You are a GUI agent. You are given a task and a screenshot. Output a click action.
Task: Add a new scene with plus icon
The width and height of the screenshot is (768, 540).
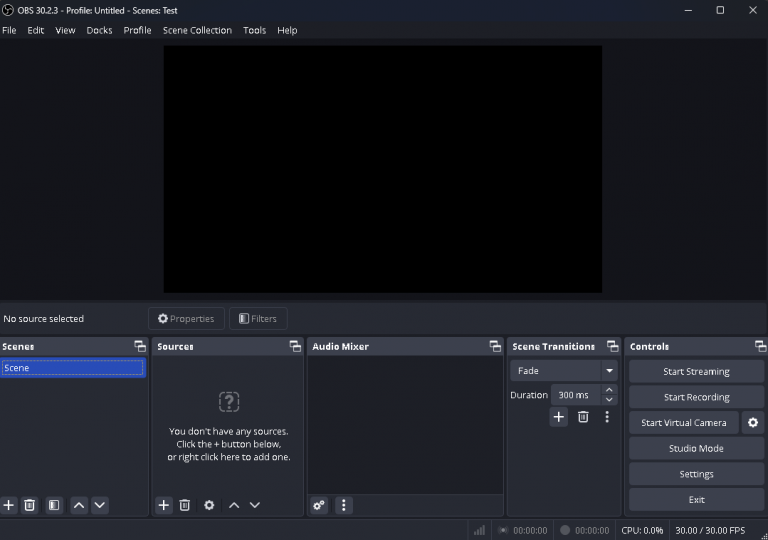[x=9, y=505]
